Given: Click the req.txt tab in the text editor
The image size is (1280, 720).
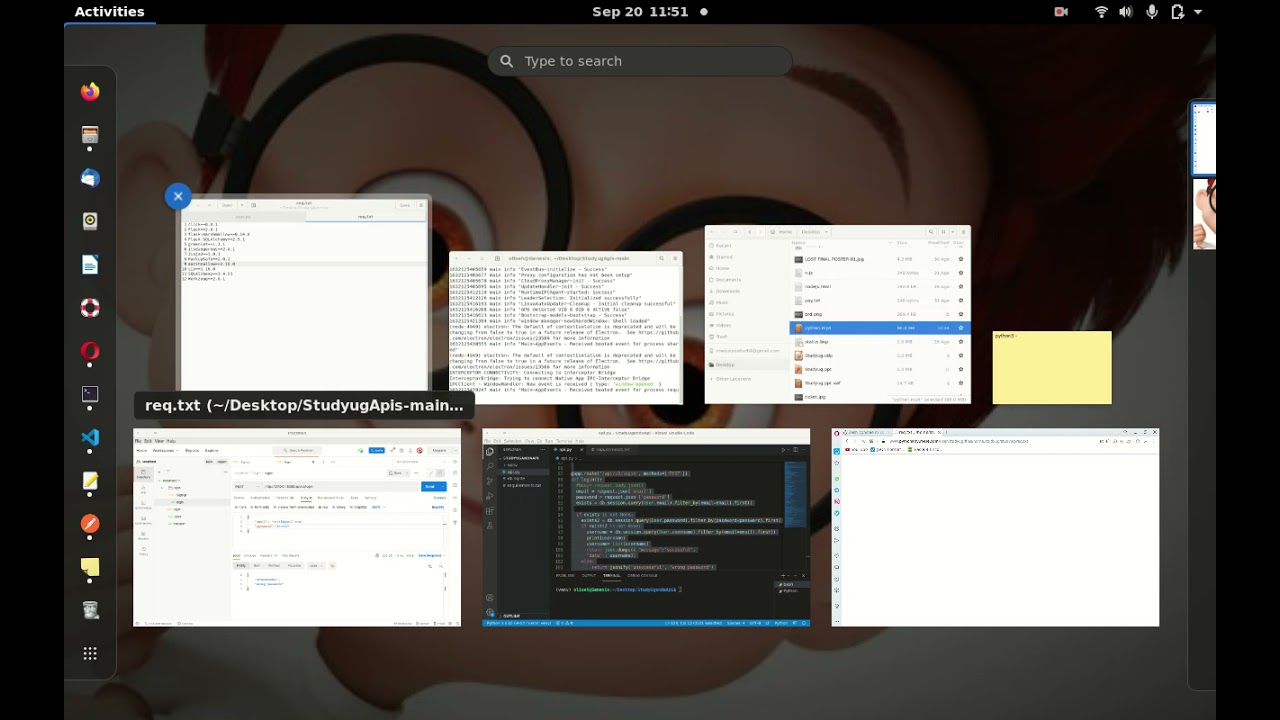Looking at the screenshot, I should (x=366, y=216).
